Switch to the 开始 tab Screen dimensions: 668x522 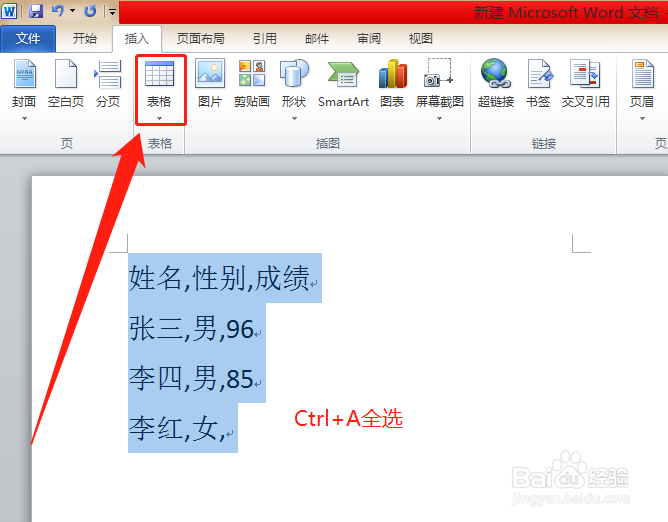(x=84, y=38)
